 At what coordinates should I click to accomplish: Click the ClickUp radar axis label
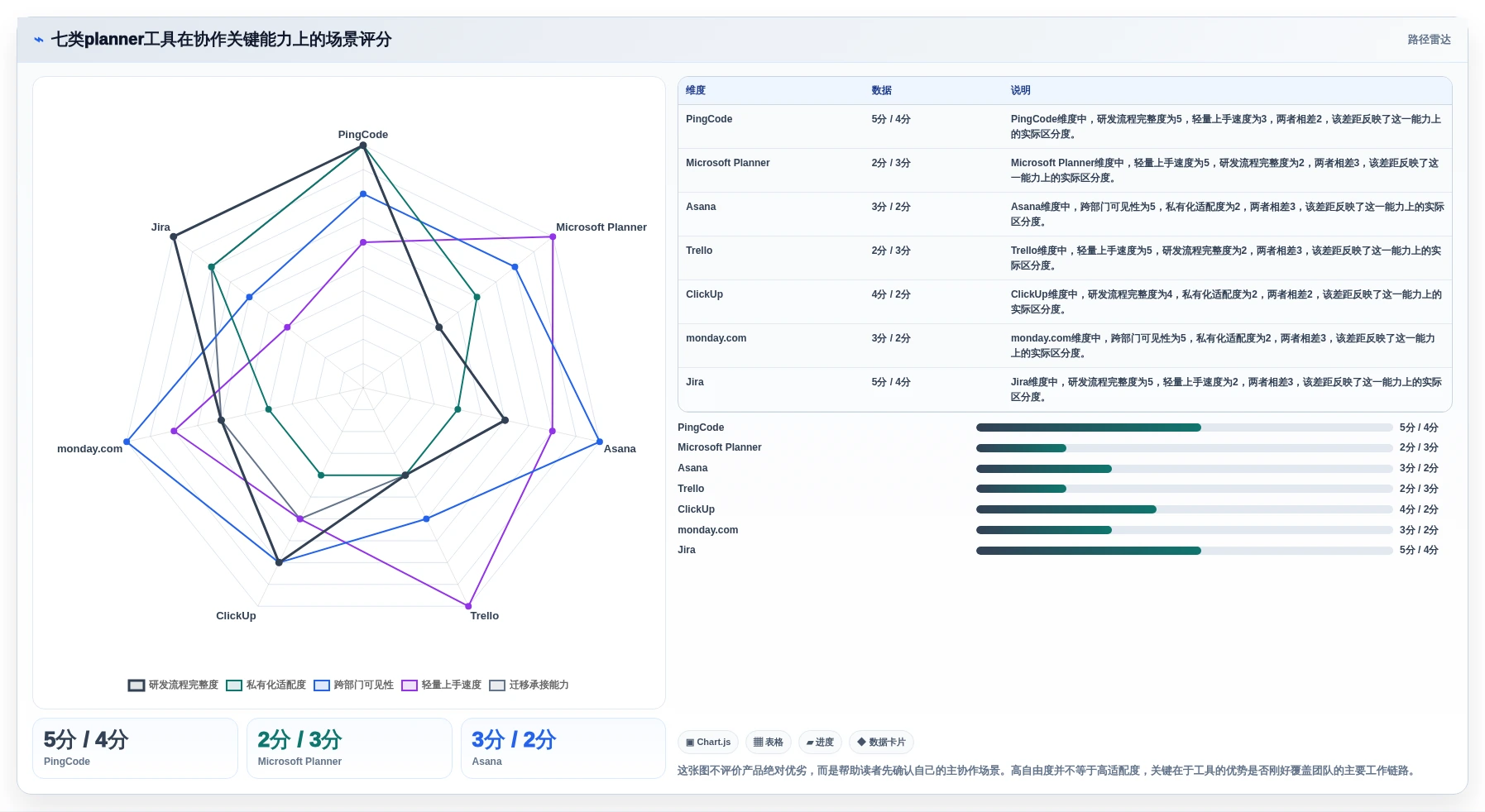click(236, 616)
